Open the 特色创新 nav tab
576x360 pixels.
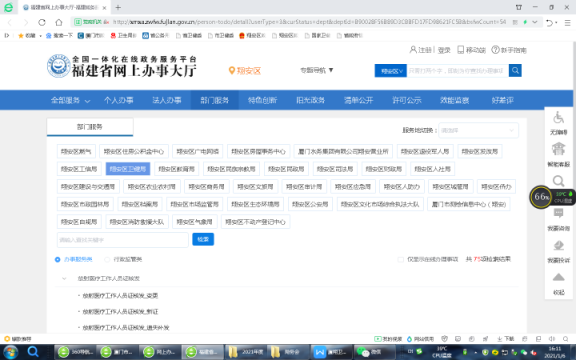pyautogui.click(x=263, y=100)
